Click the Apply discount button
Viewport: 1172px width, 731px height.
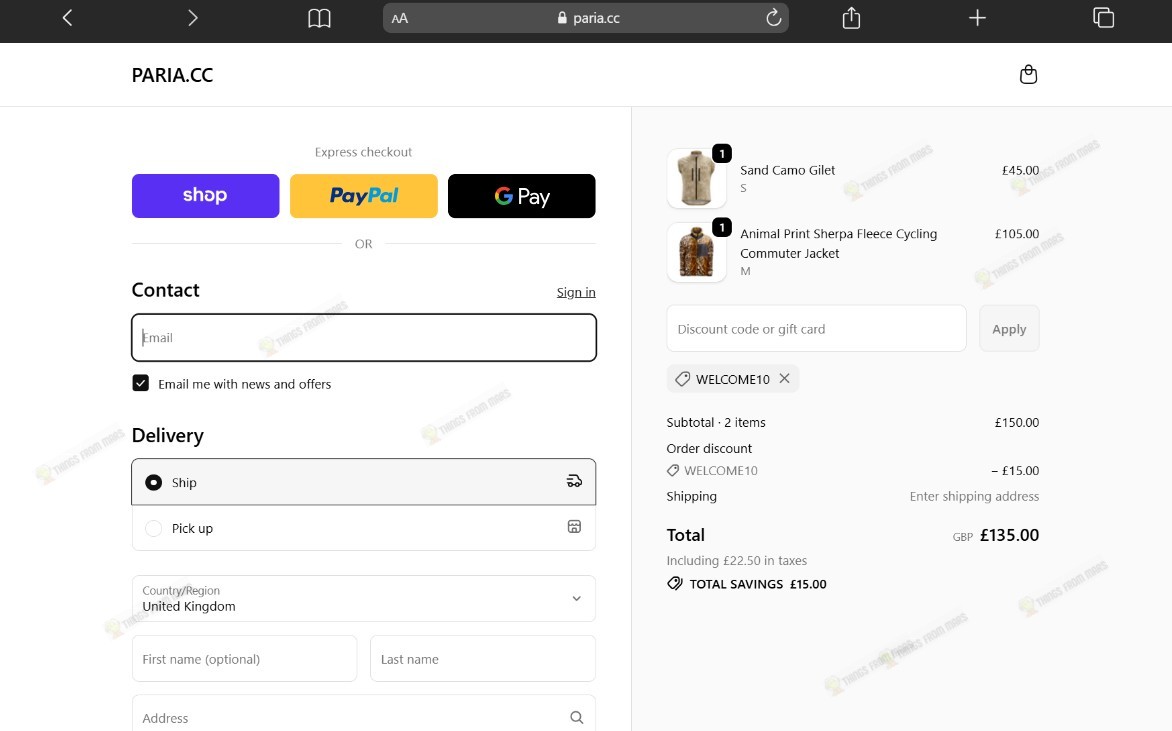pyautogui.click(x=1009, y=329)
